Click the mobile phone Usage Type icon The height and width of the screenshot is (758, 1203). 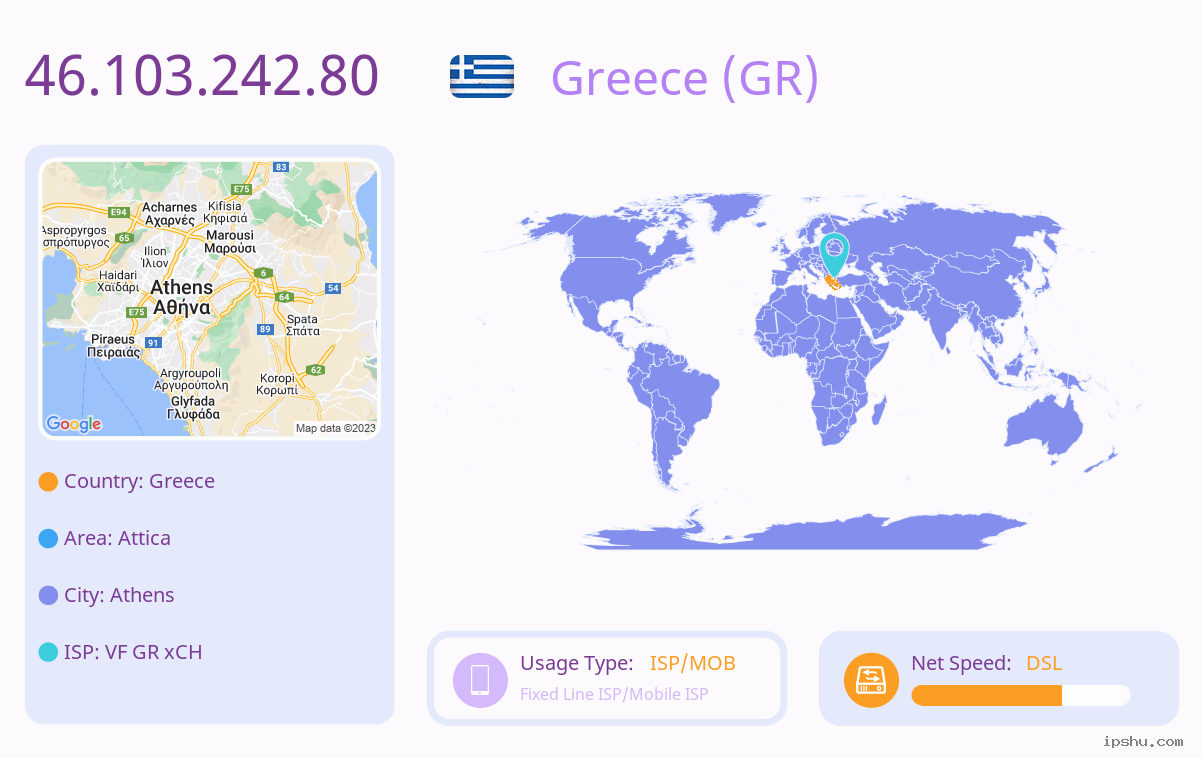click(480, 679)
